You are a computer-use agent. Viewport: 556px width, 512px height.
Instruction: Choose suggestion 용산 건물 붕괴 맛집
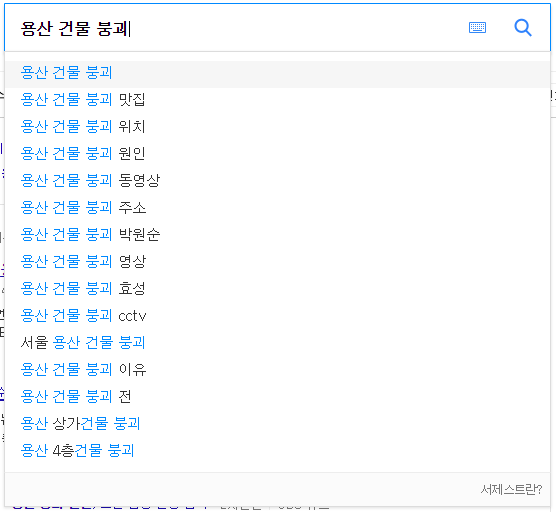click(277, 99)
